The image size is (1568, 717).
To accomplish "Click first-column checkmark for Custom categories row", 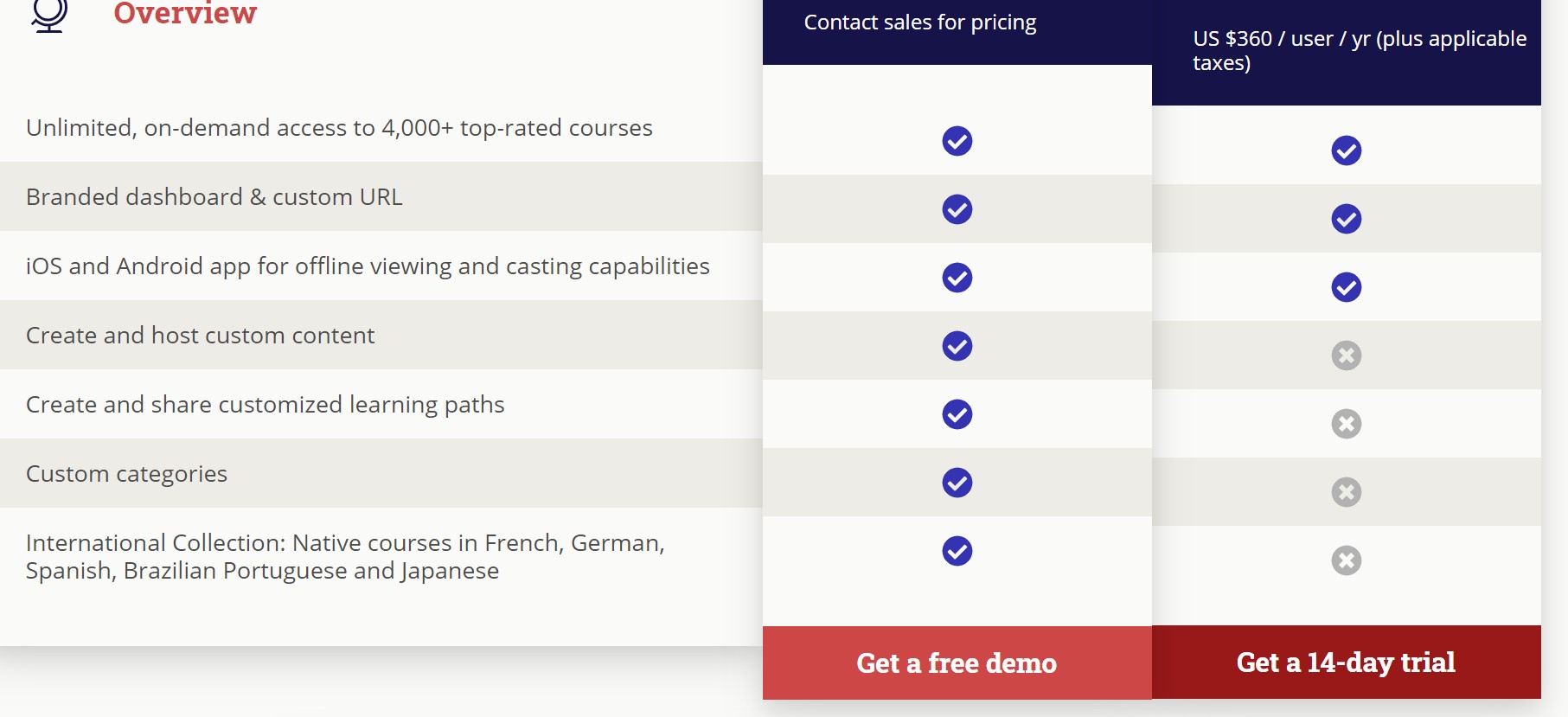I will point(957,483).
